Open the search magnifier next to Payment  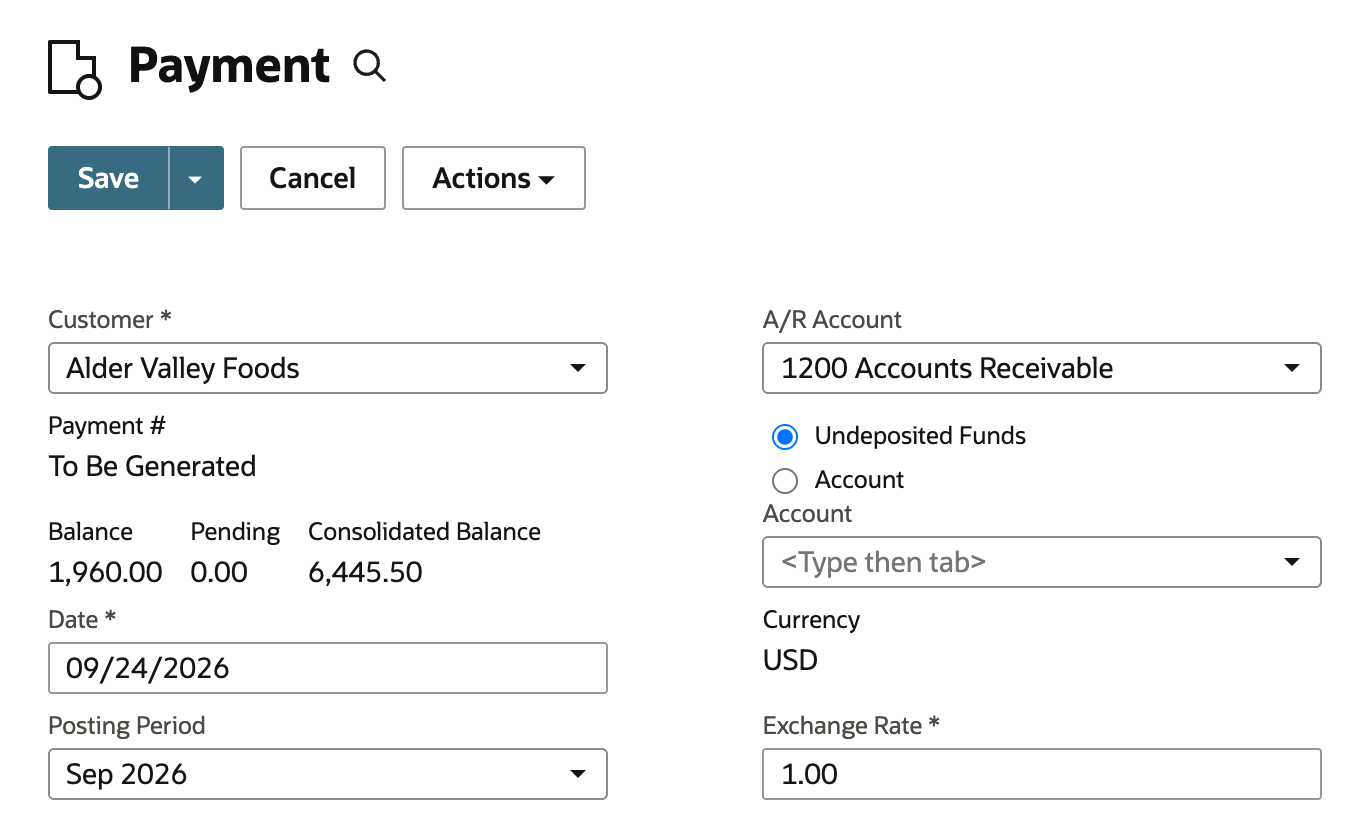(x=370, y=67)
